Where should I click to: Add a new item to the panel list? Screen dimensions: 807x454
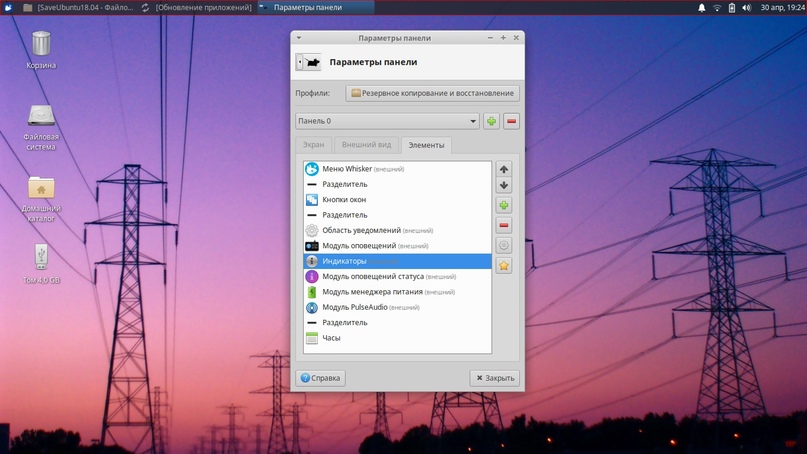(x=504, y=206)
